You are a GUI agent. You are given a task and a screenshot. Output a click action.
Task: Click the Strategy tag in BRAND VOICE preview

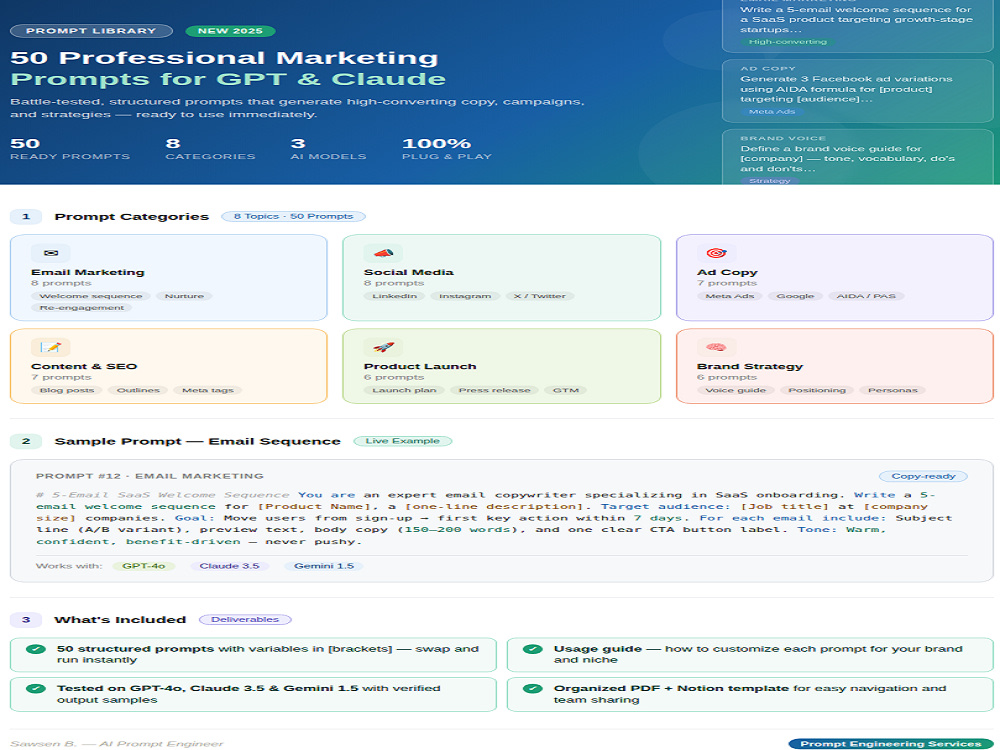[769, 181]
